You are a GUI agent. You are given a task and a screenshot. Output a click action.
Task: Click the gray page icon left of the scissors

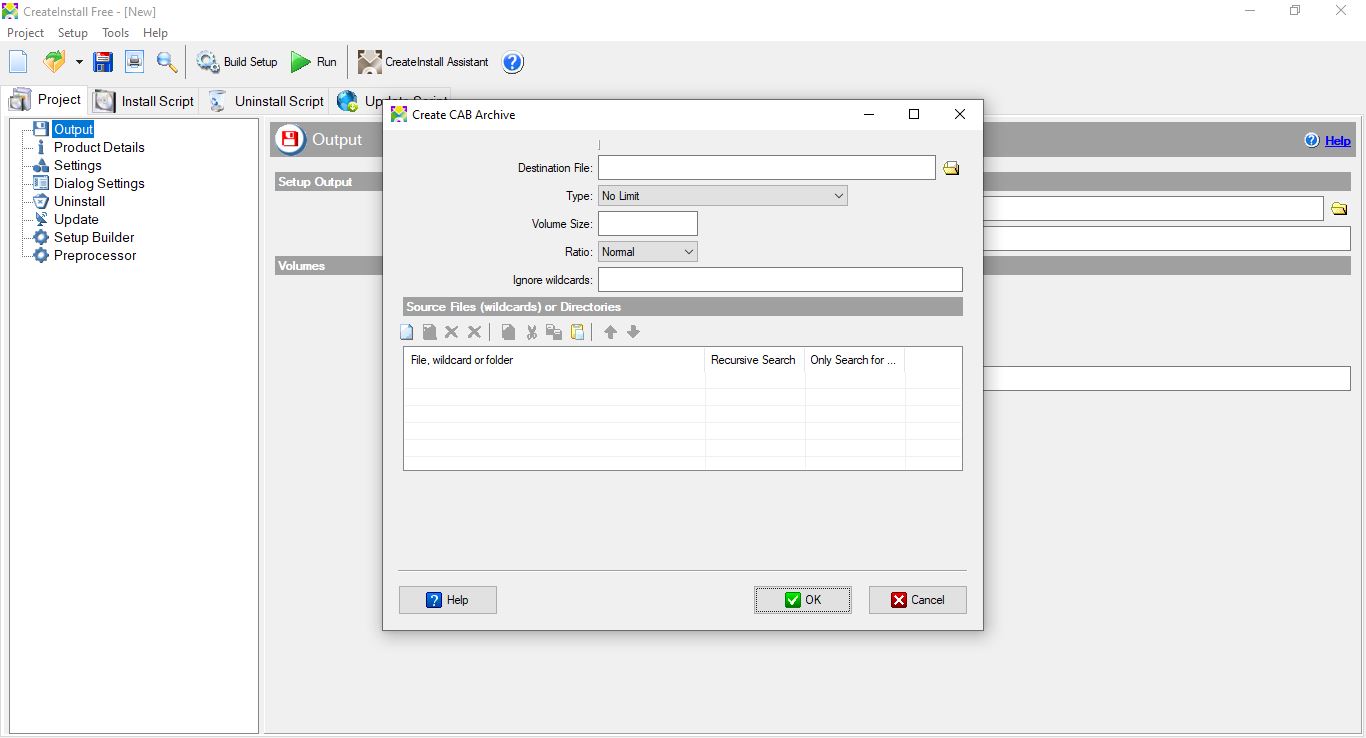pos(508,332)
